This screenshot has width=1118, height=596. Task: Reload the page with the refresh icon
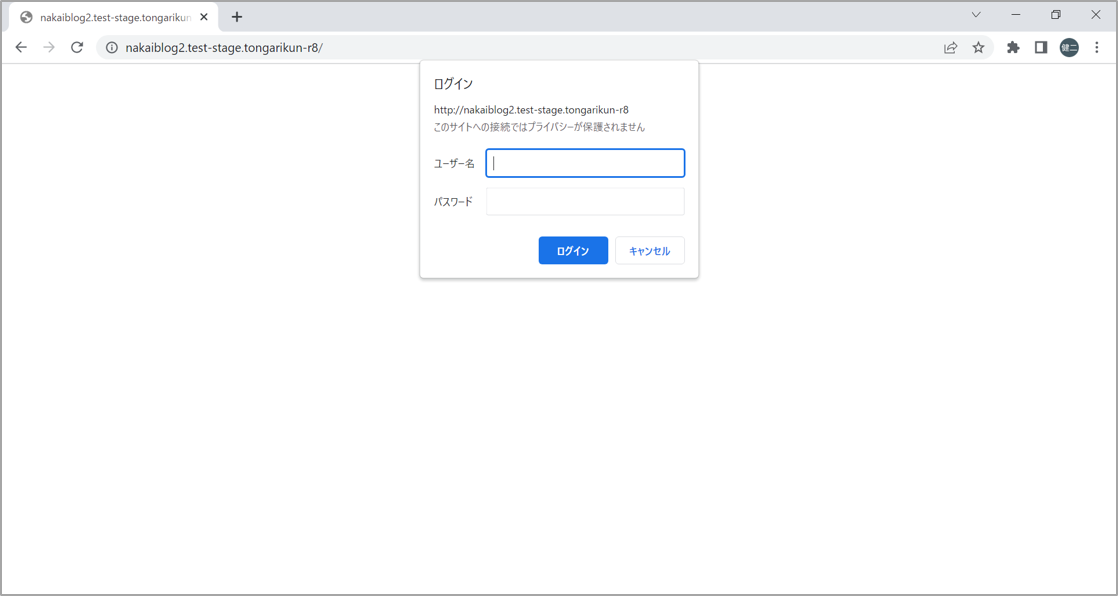(x=77, y=48)
